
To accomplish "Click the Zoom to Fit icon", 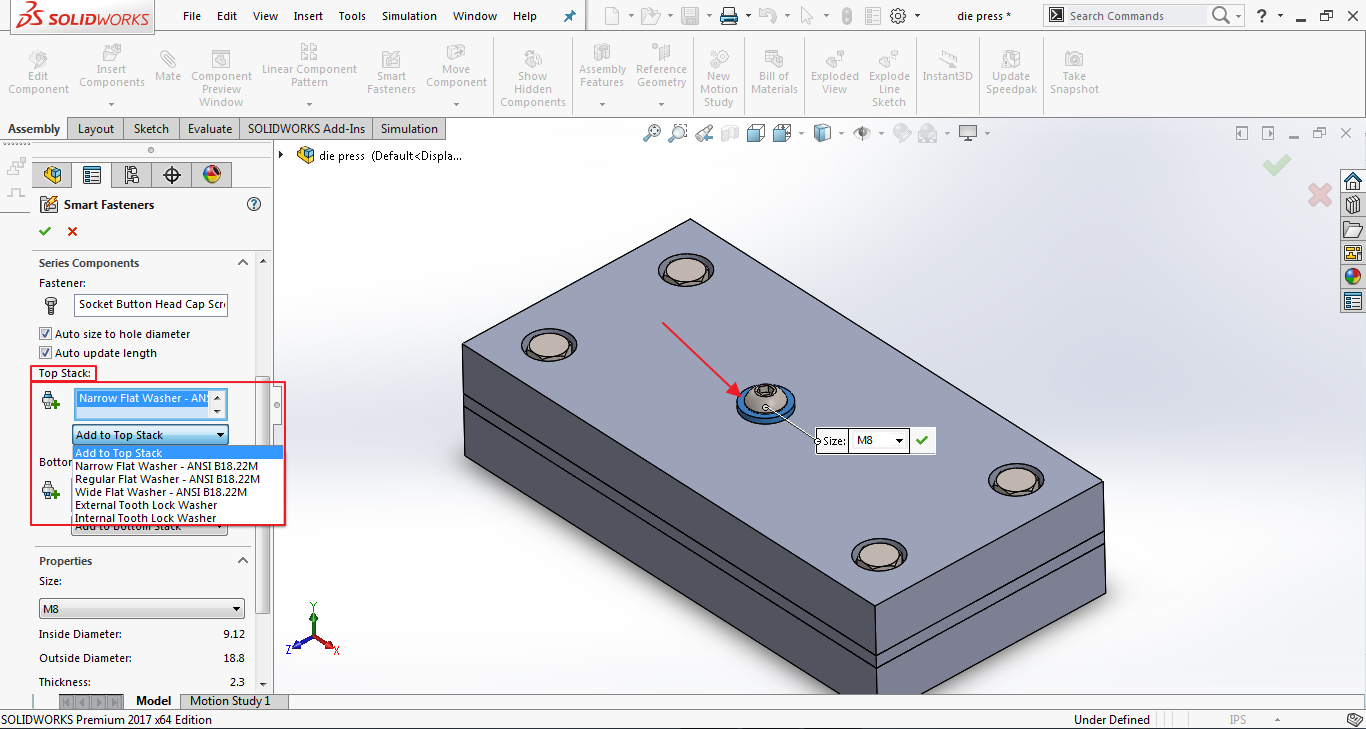I will [652, 132].
